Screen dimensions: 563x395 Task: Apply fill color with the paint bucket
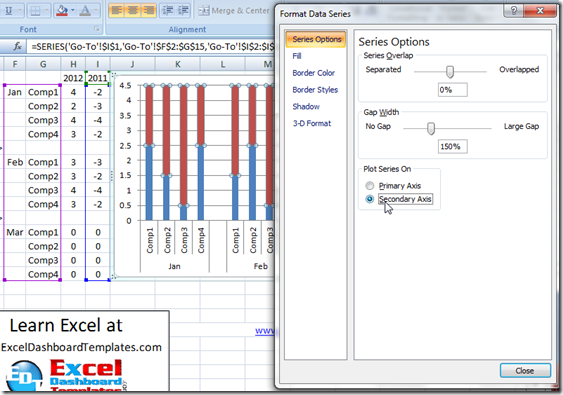tap(62, 11)
